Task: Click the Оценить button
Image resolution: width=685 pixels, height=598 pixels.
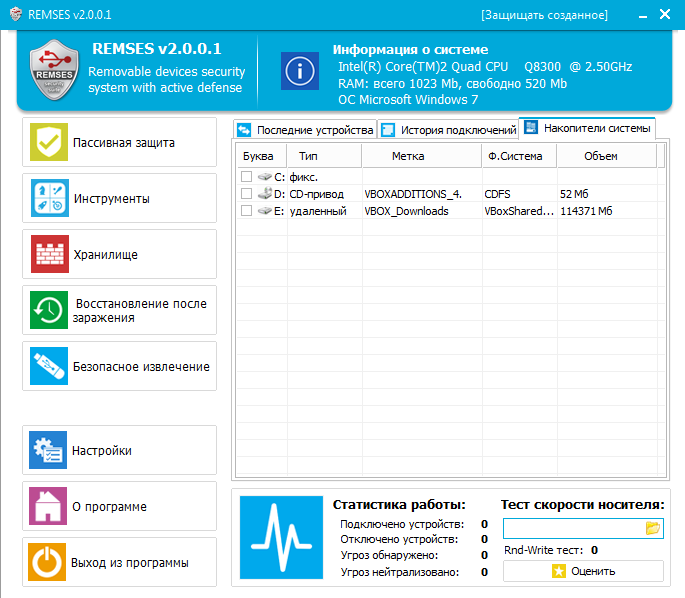Action: pyautogui.click(x=583, y=571)
